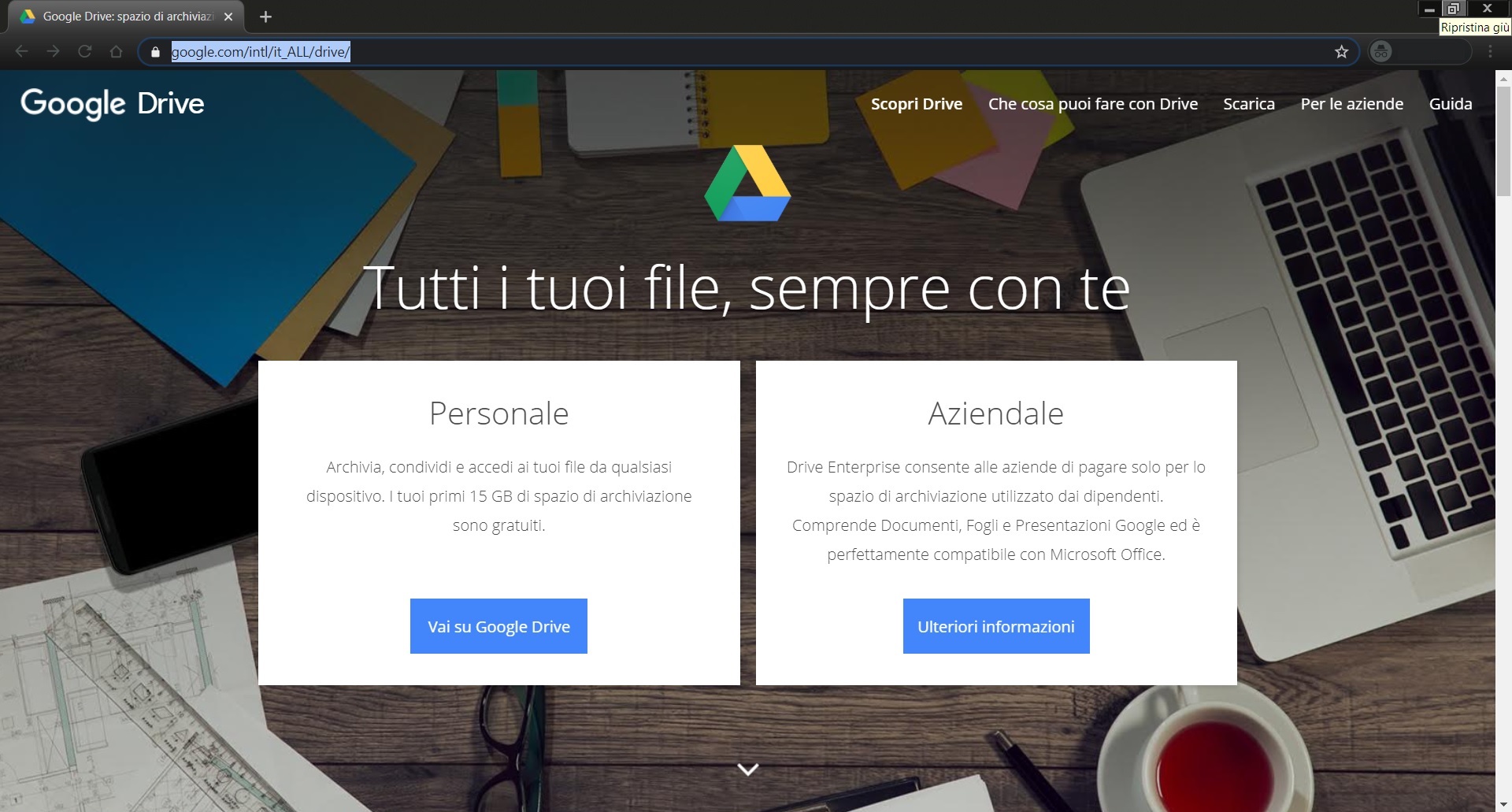Open the incognito profile icon
The width and height of the screenshot is (1512, 812).
click(1380, 52)
